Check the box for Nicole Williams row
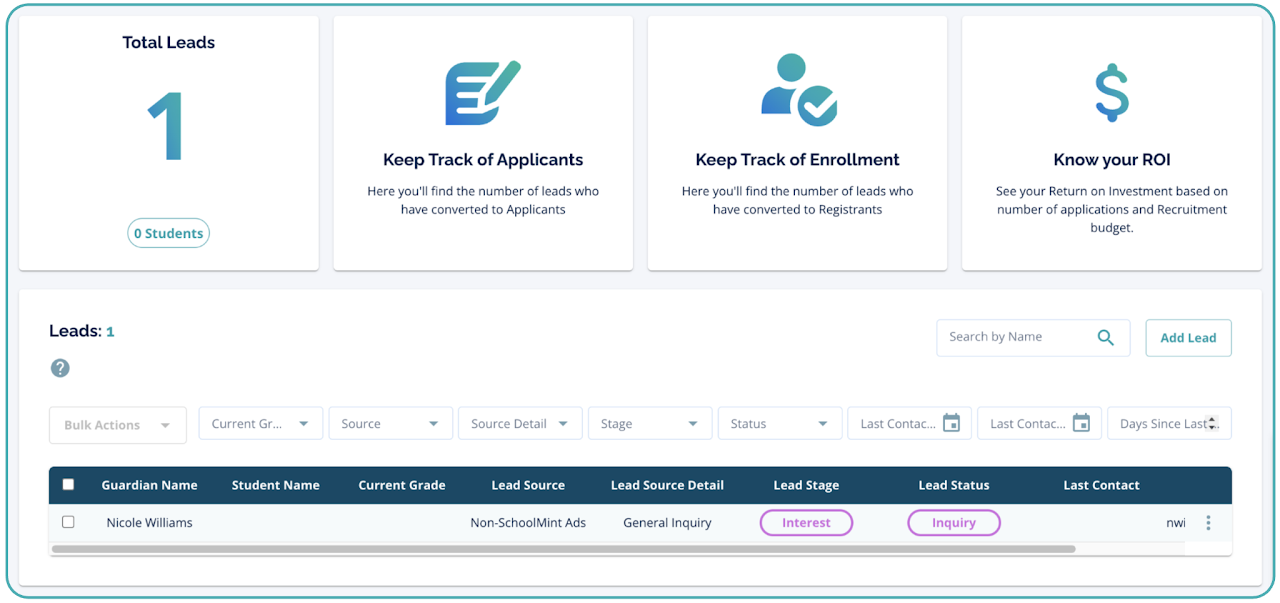This screenshot has height=603, width=1280. [68, 522]
